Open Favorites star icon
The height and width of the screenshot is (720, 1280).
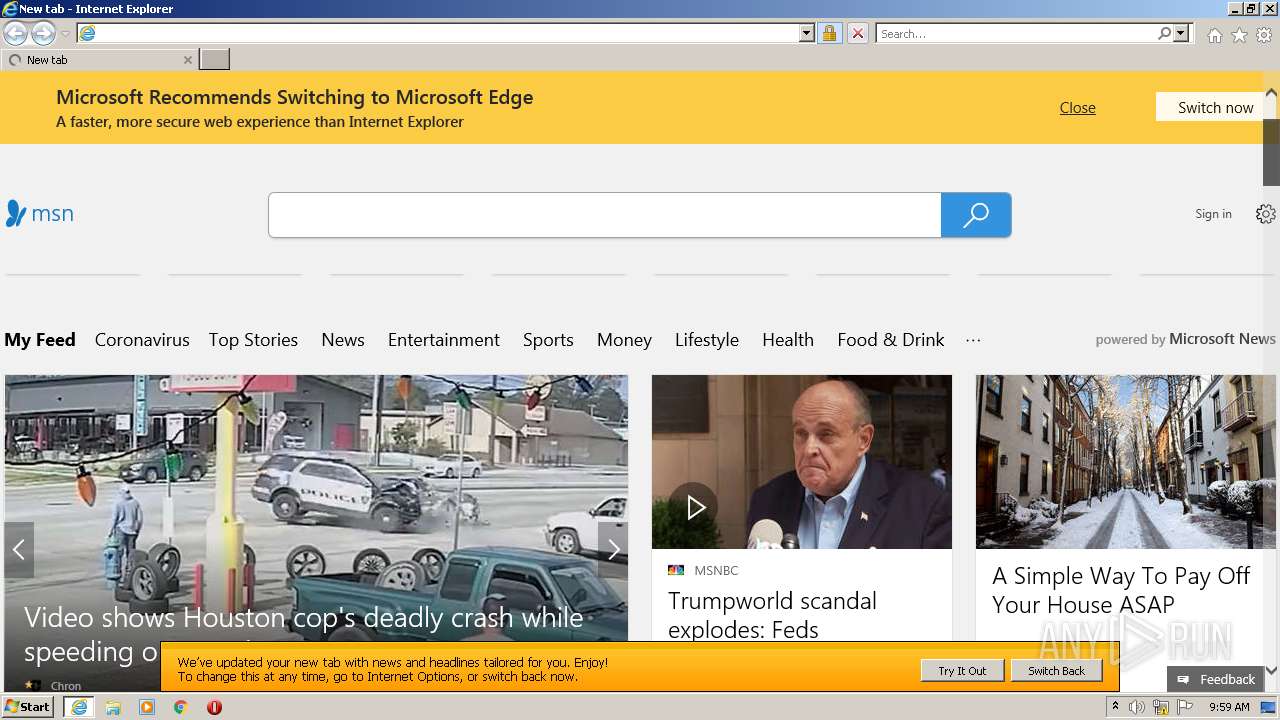(x=1239, y=35)
